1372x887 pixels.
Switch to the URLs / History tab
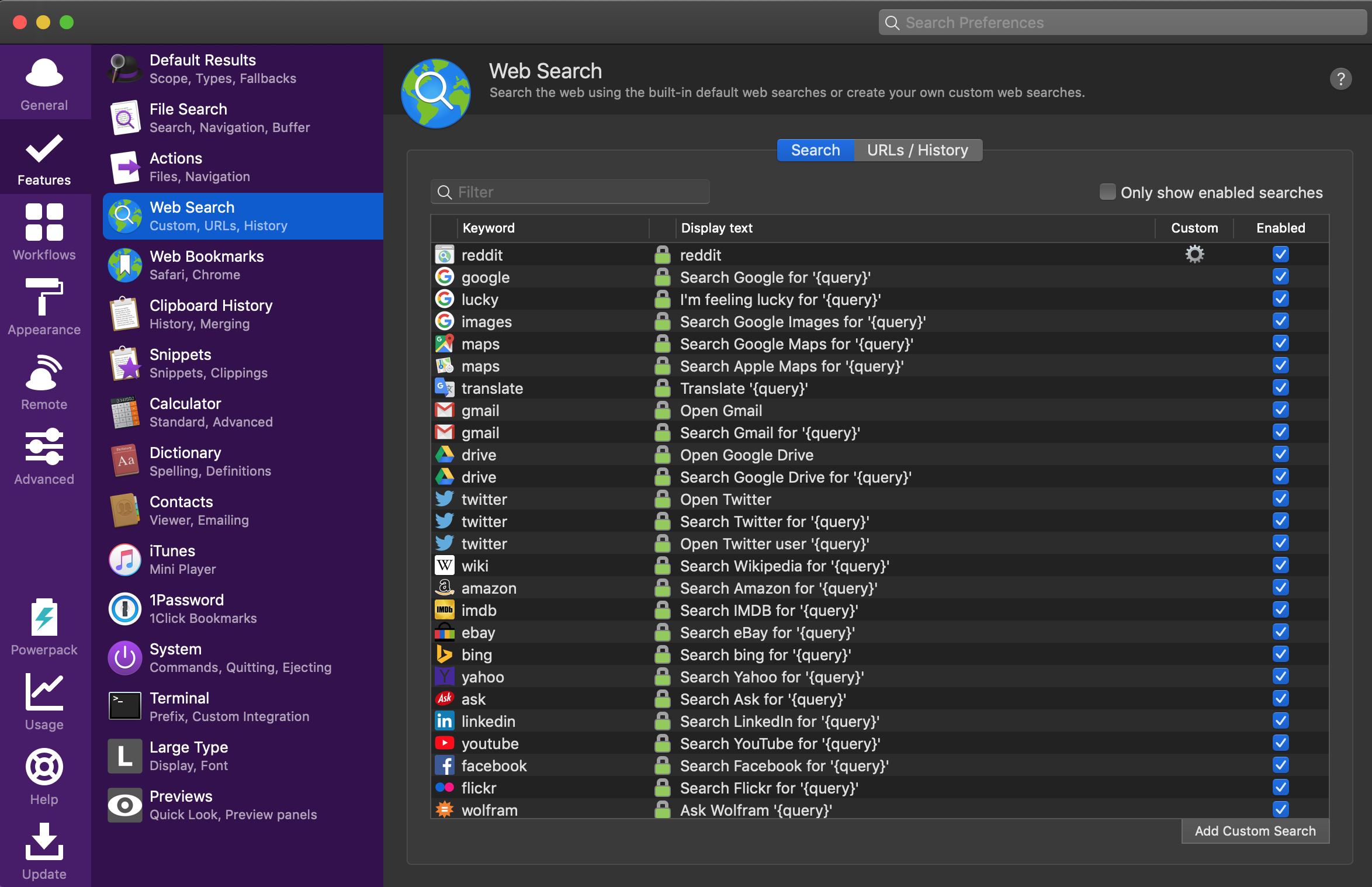(917, 150)
